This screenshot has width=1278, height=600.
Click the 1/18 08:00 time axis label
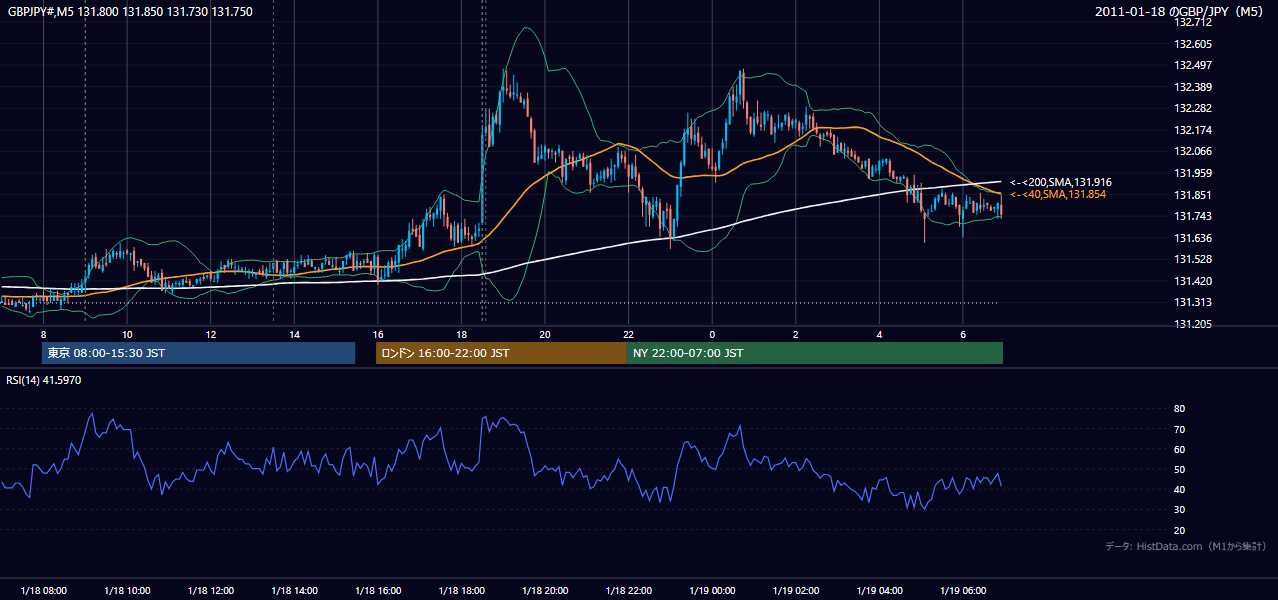click(x=43, y=591)
